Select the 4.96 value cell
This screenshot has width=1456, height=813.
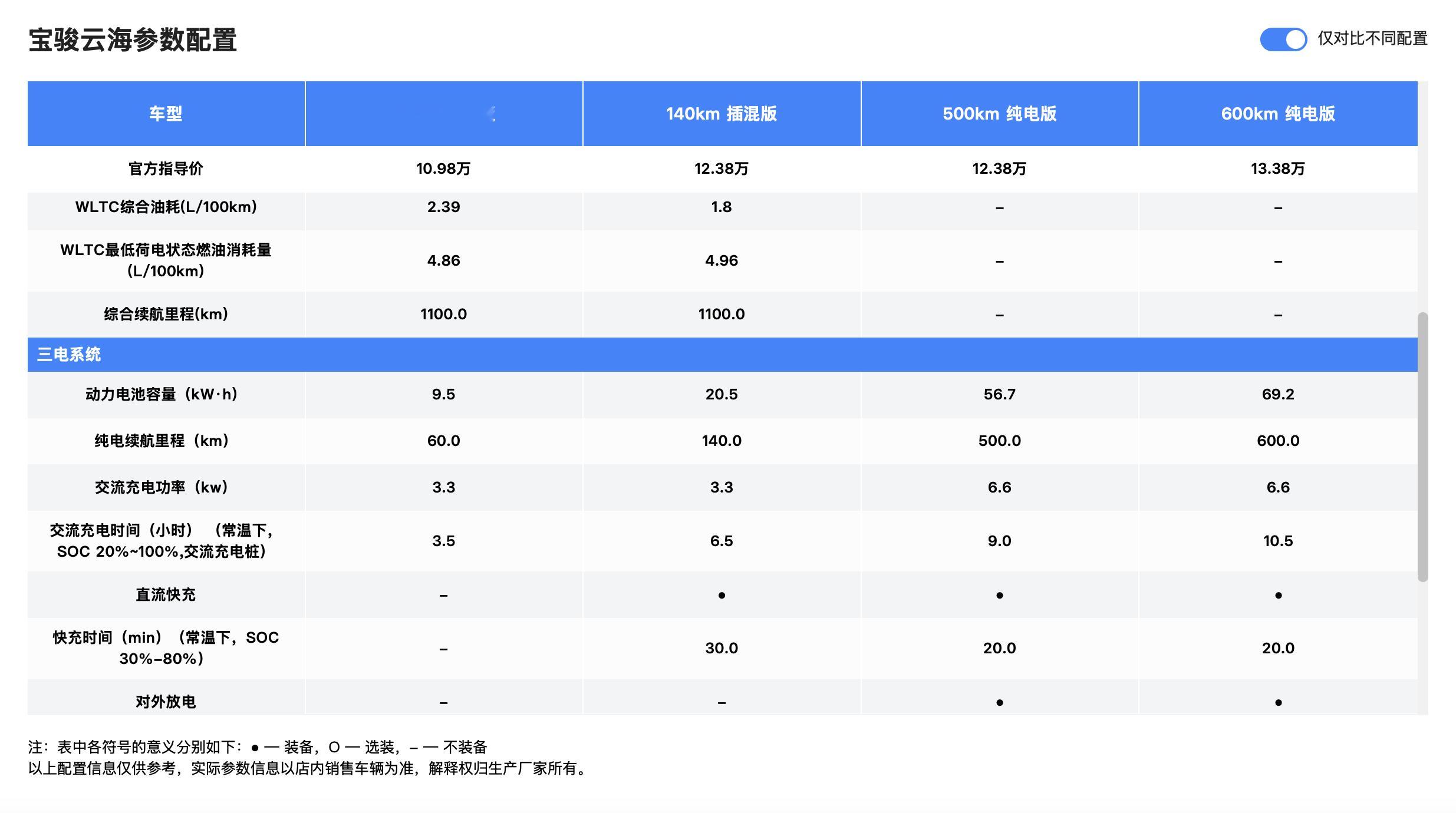(722, 261)
